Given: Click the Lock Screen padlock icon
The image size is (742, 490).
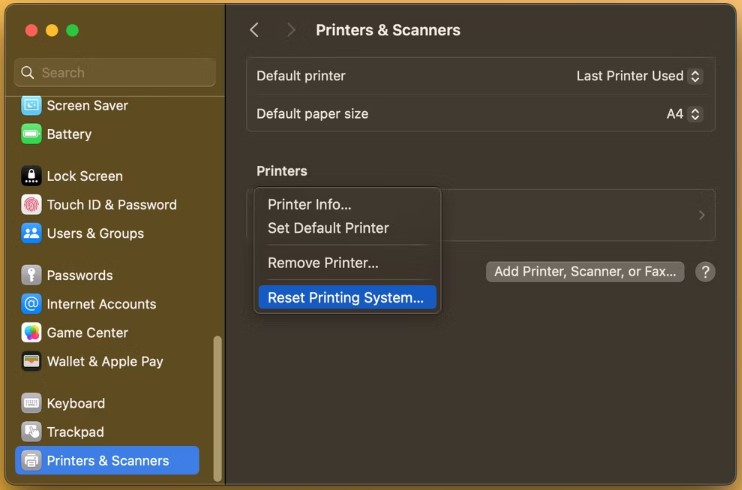Looking at the screenshot, I should click(31, 176).
